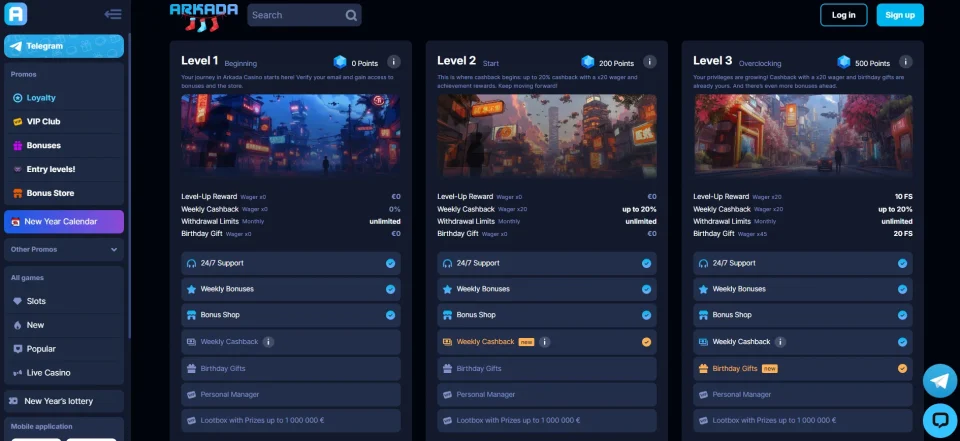
Task: Click the Level 2 blue points gem
Action: click(x=588, y=62)
